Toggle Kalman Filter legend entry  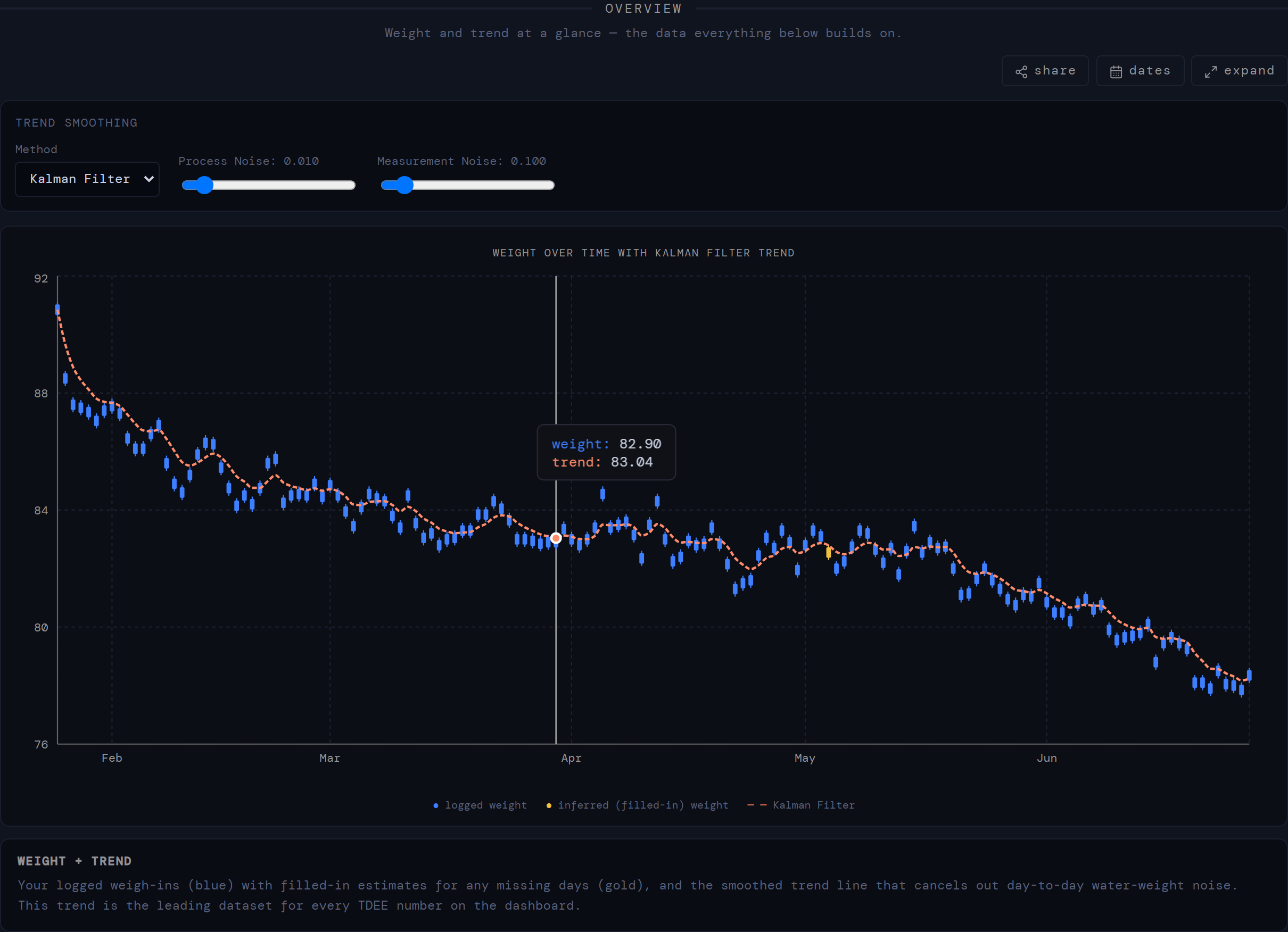tap(800, 805)
